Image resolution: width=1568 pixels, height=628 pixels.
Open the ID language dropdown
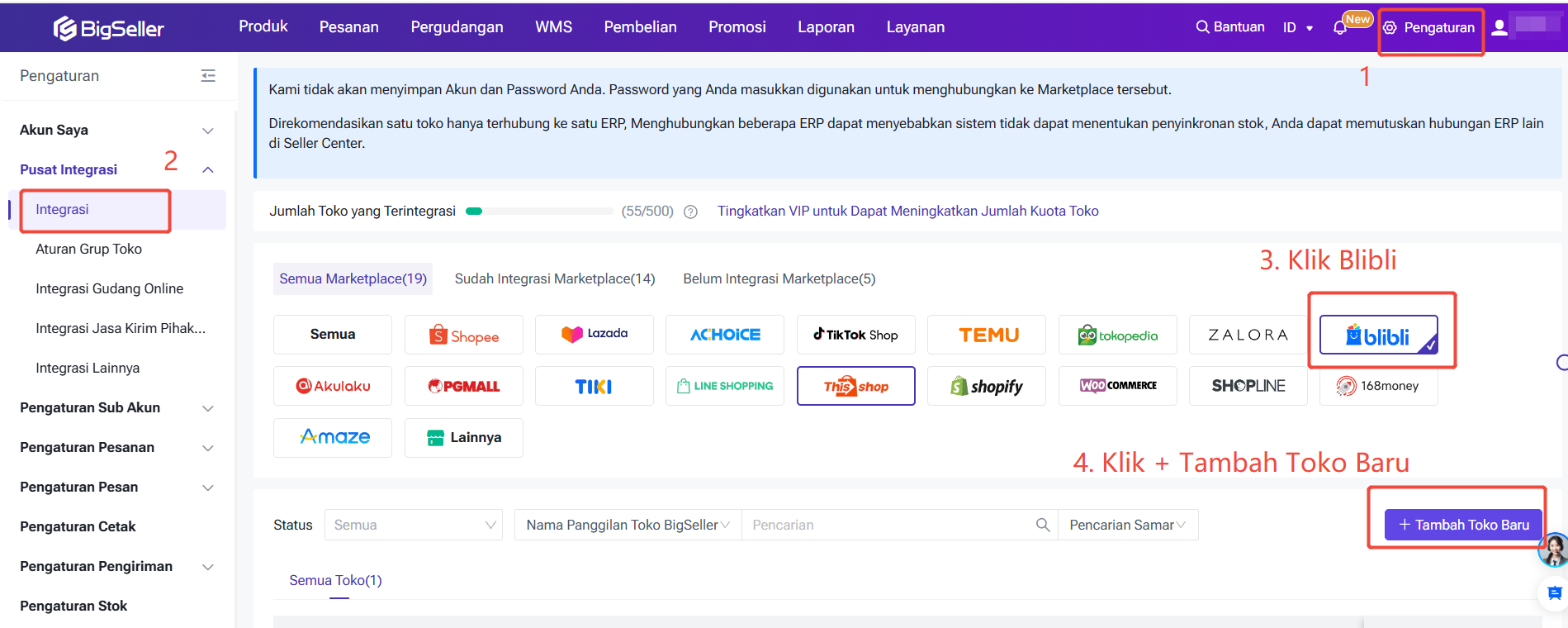[x=1297, y=28]
